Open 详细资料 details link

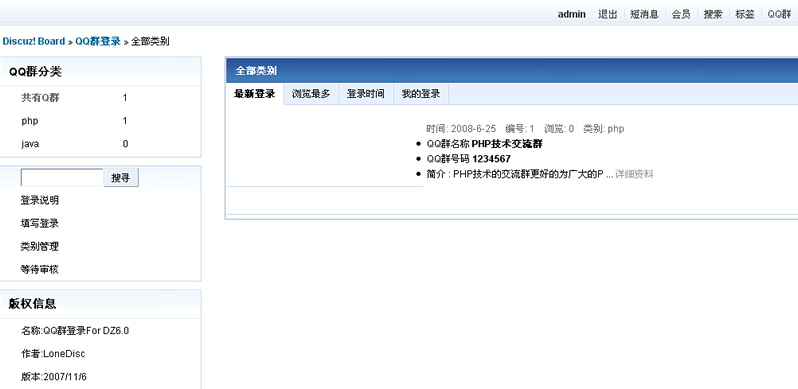click(x=634, y=174)
